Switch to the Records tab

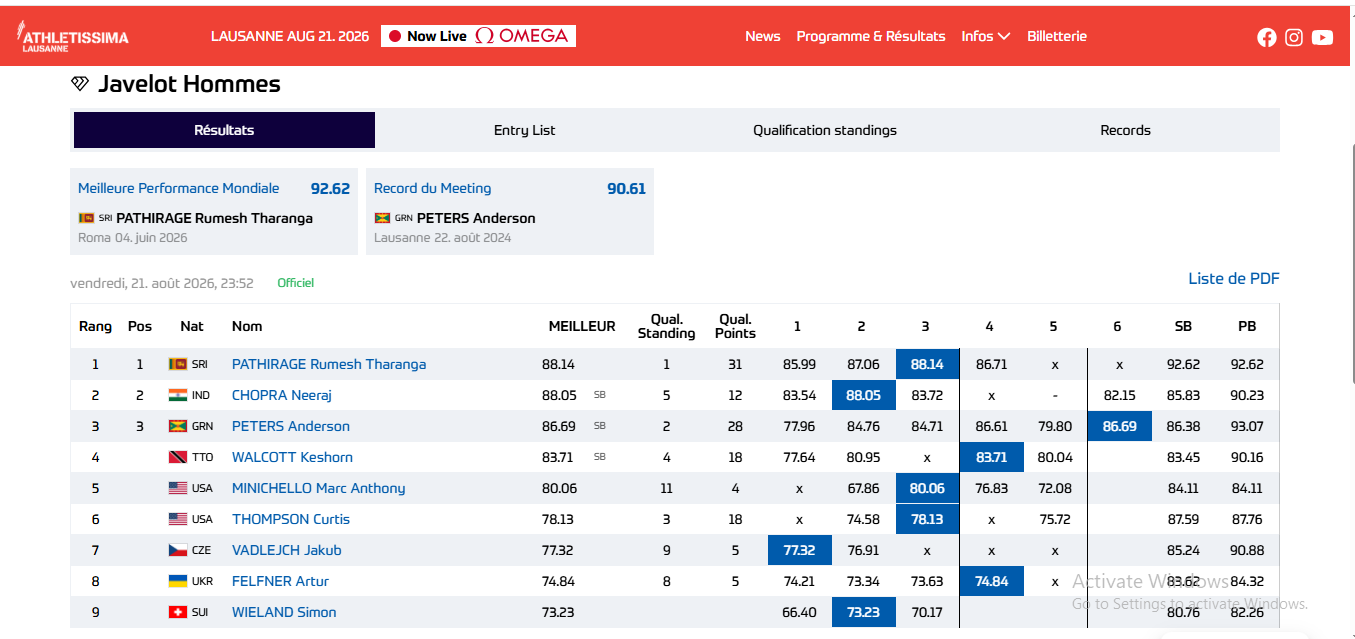coord(1126,130)
